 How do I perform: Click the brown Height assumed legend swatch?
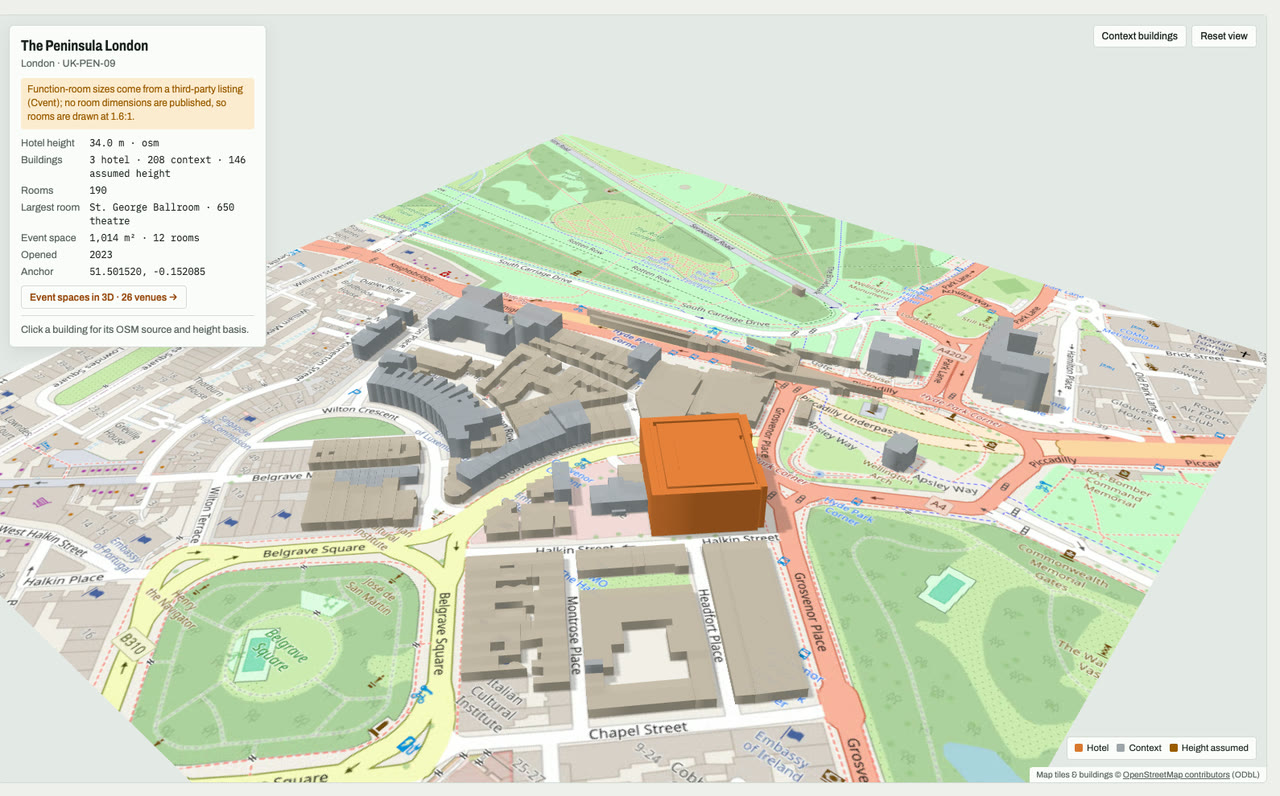[1173, 748]
